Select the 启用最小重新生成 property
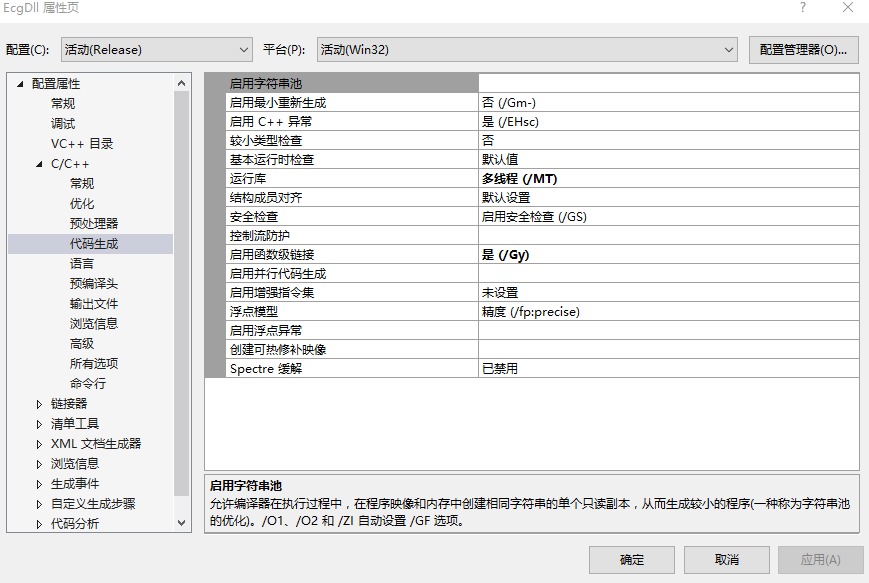 352,103
